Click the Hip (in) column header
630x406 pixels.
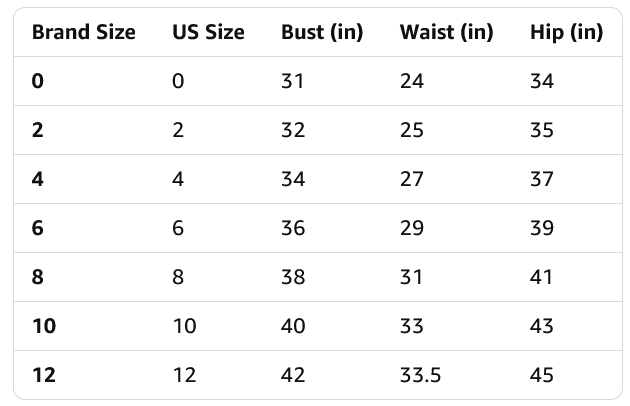[566, 32]
